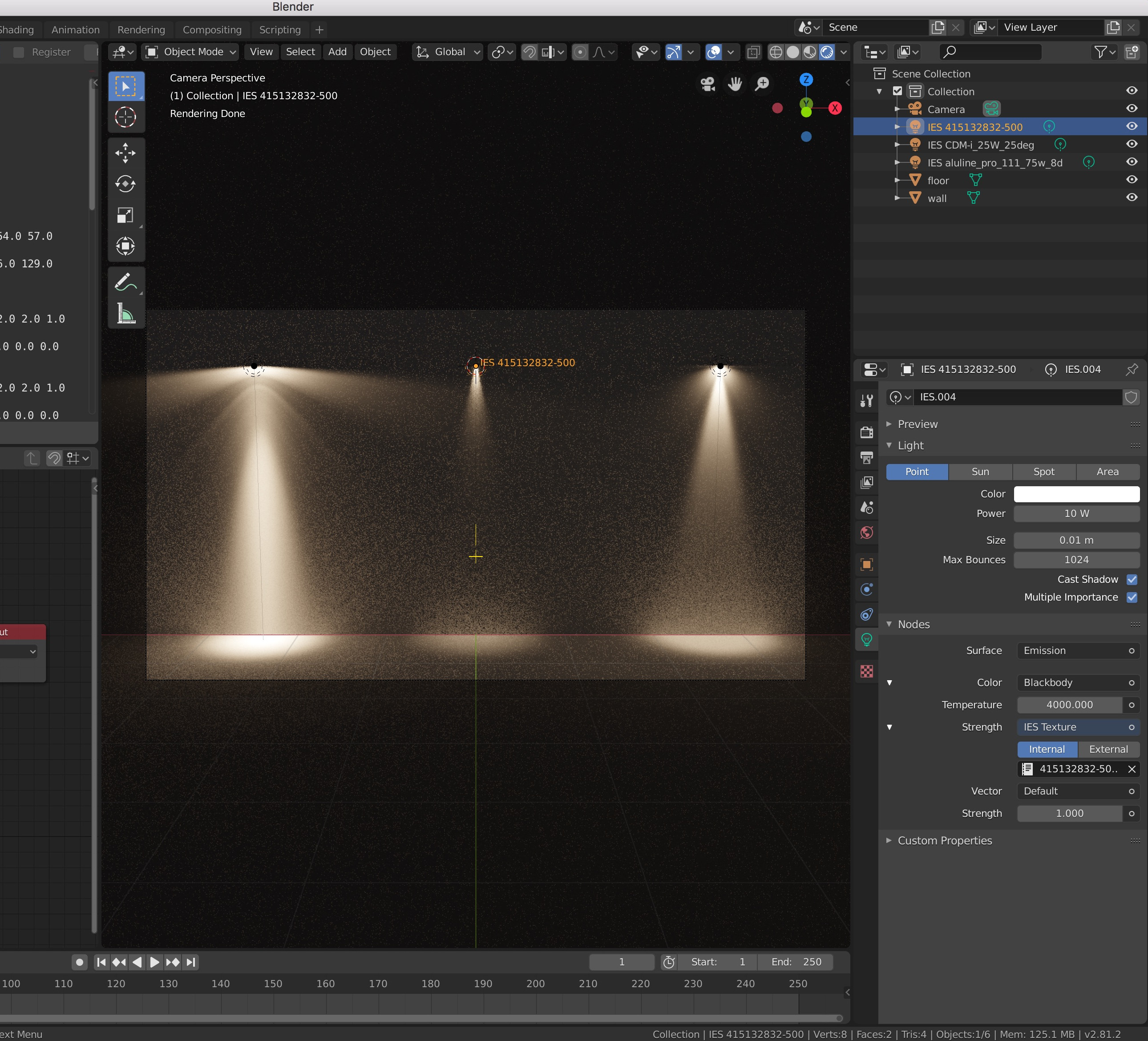The width and height of the screenshot is (1148, 1041).
Task: Open the Render properties tab icon
Action: pos(867,432)
